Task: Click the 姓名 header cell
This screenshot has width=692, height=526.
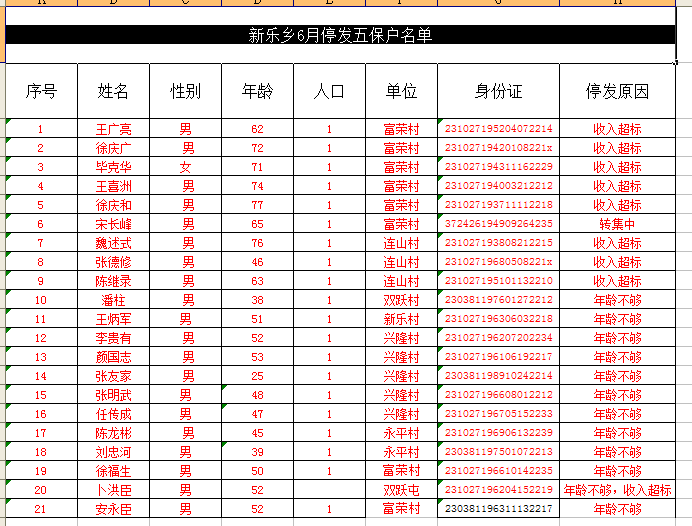Action: coord(113,91)
